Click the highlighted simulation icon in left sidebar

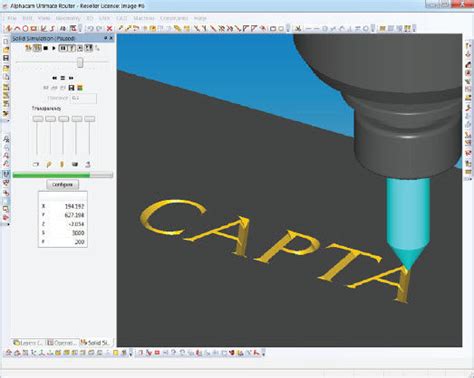point(6,174)
